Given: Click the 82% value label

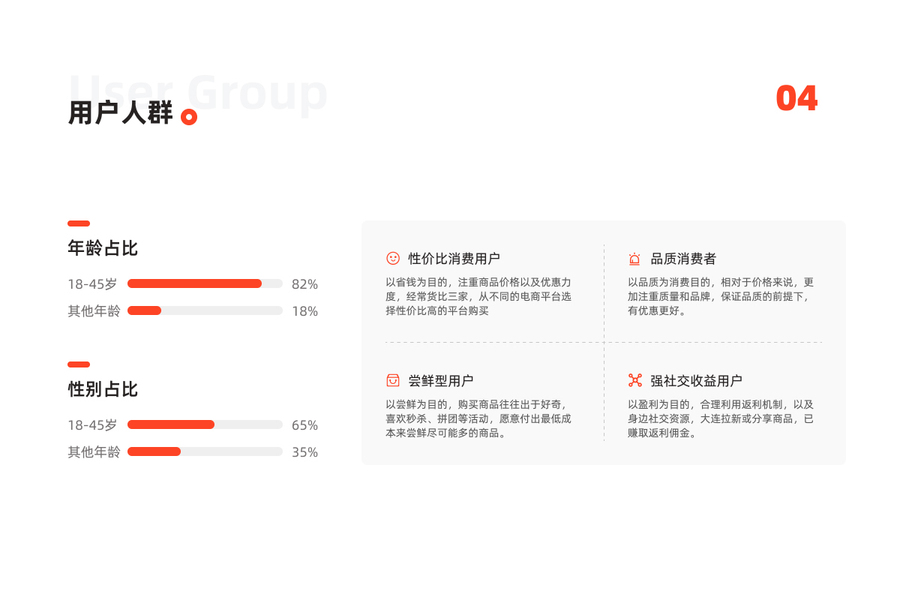Looking at the screenshot, I should click(x=305, y=284).
